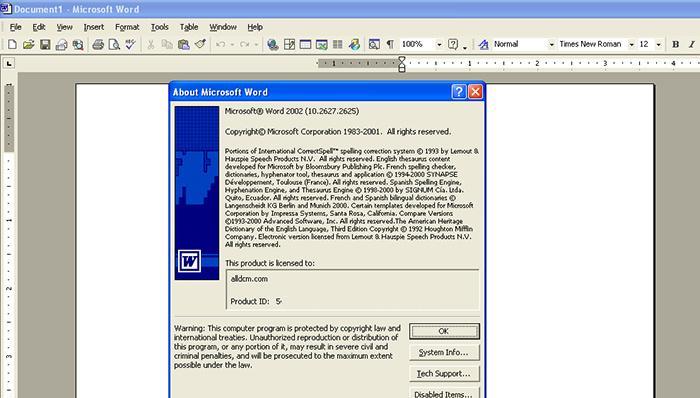
Task: Insert a hyperlink with the globe icon
Action: click(273, 44)
